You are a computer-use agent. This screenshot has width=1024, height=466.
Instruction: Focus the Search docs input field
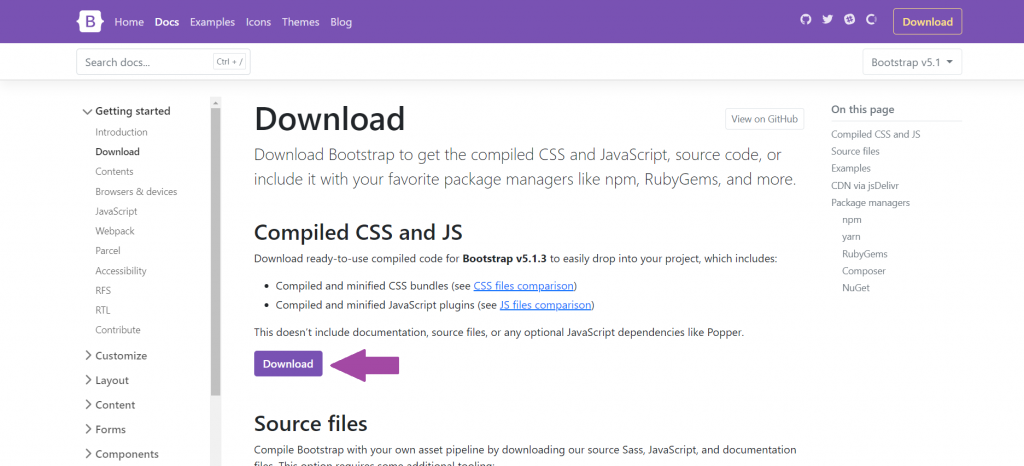[163, 62]
